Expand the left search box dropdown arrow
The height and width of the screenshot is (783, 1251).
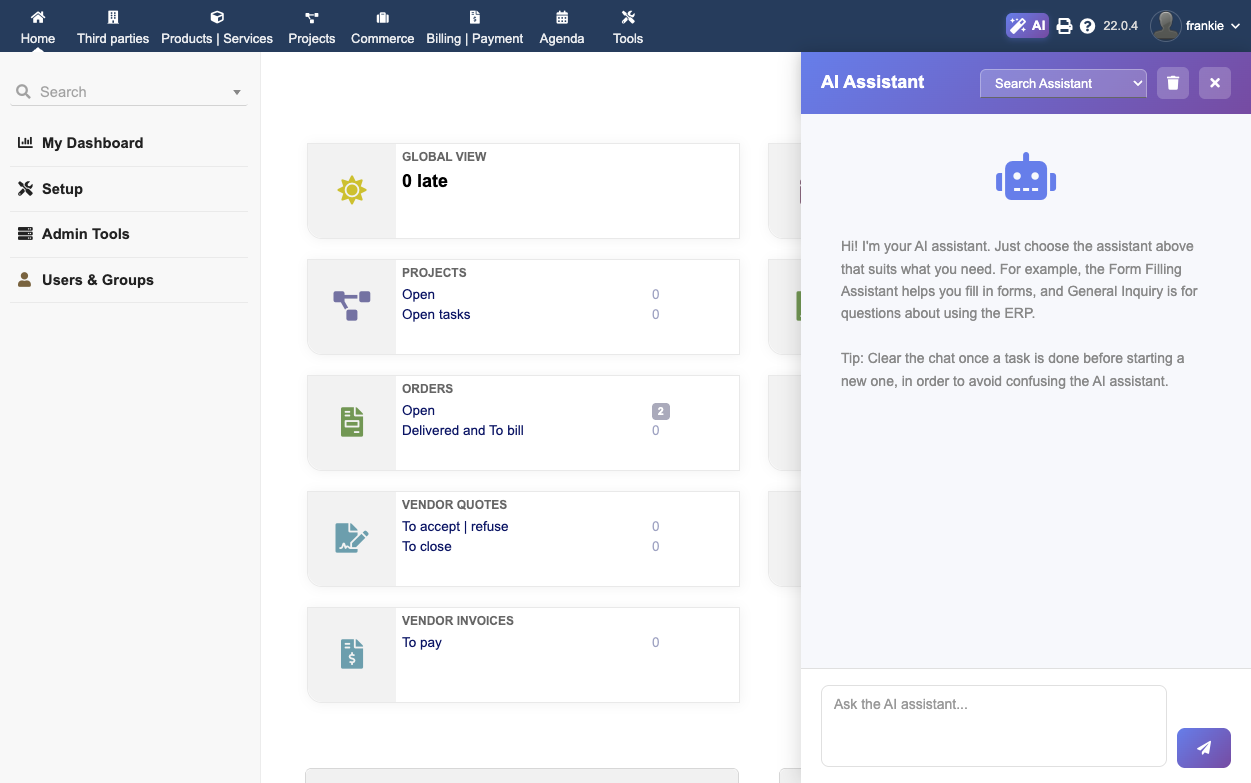237,92
